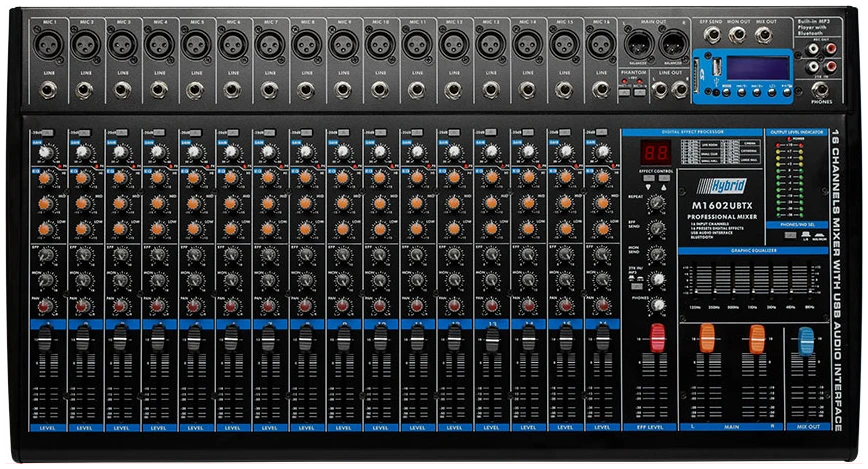Image resolution: width=868 pixels, height=469 pixels.
Task: Click the digital effect preset number display
Action: [655, 153]
